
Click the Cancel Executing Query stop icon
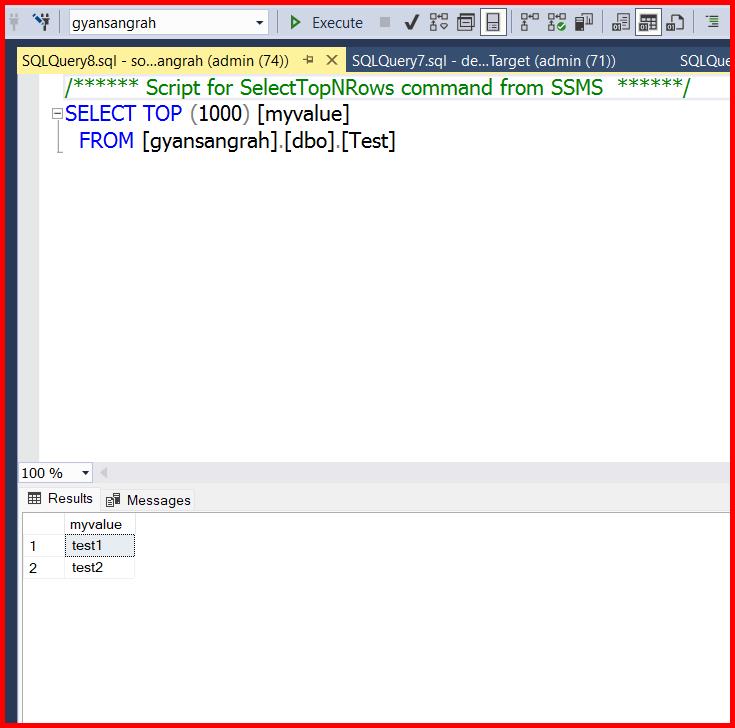pyautogui.click(x=385, y=22)
